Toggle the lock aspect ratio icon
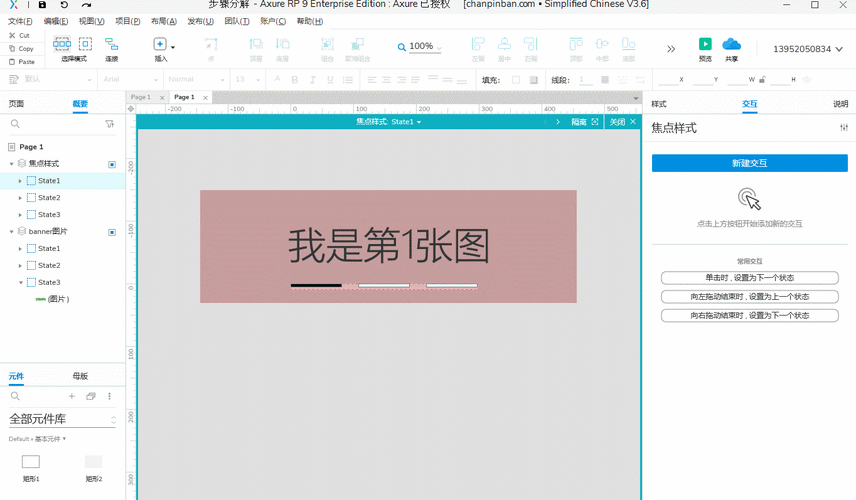856x500 pixels. pos(763,80)
